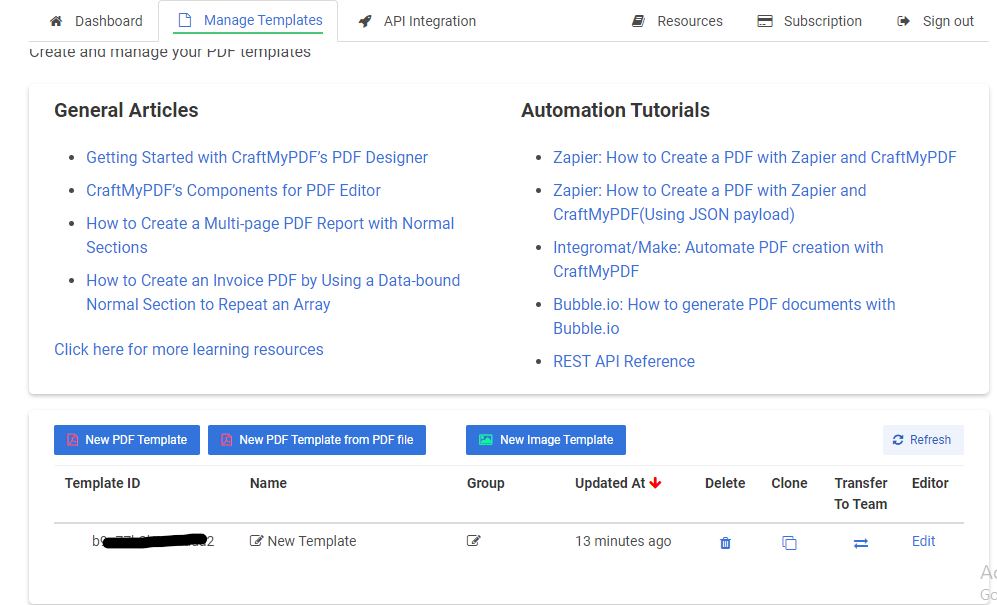Create a New PDF Template
This screenshot has height=605, width=997.
coord(127,440)
